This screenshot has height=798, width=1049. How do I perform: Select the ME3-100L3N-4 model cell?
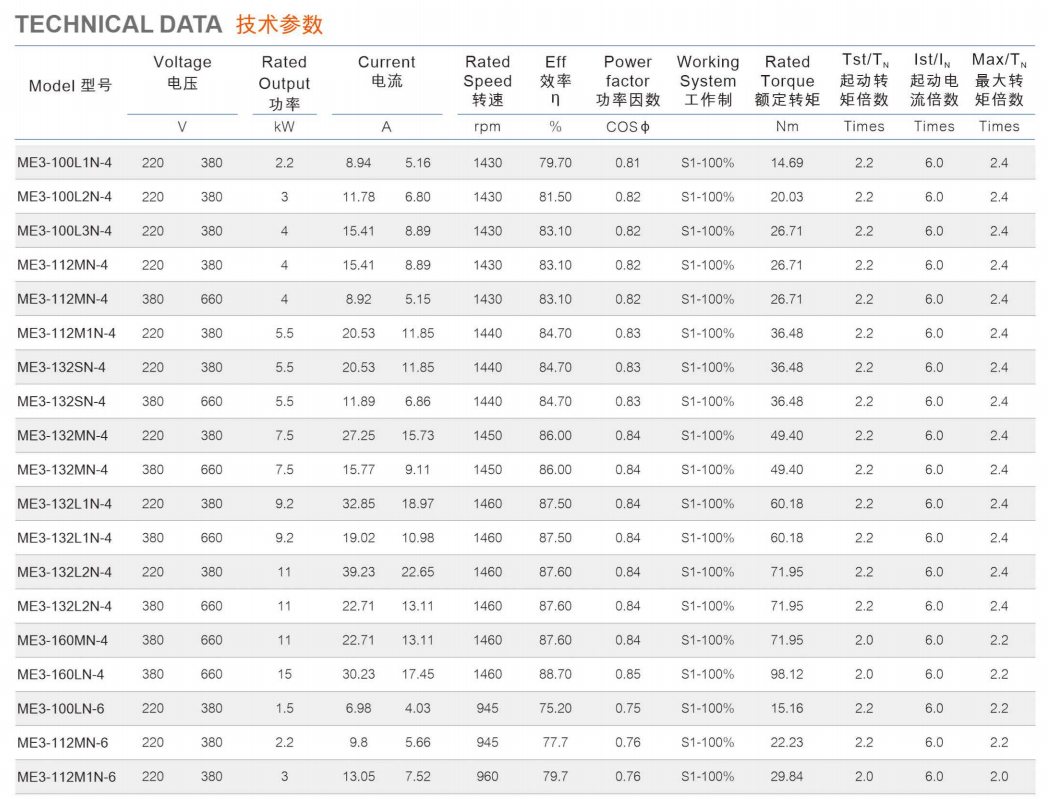tap(65, 231)
